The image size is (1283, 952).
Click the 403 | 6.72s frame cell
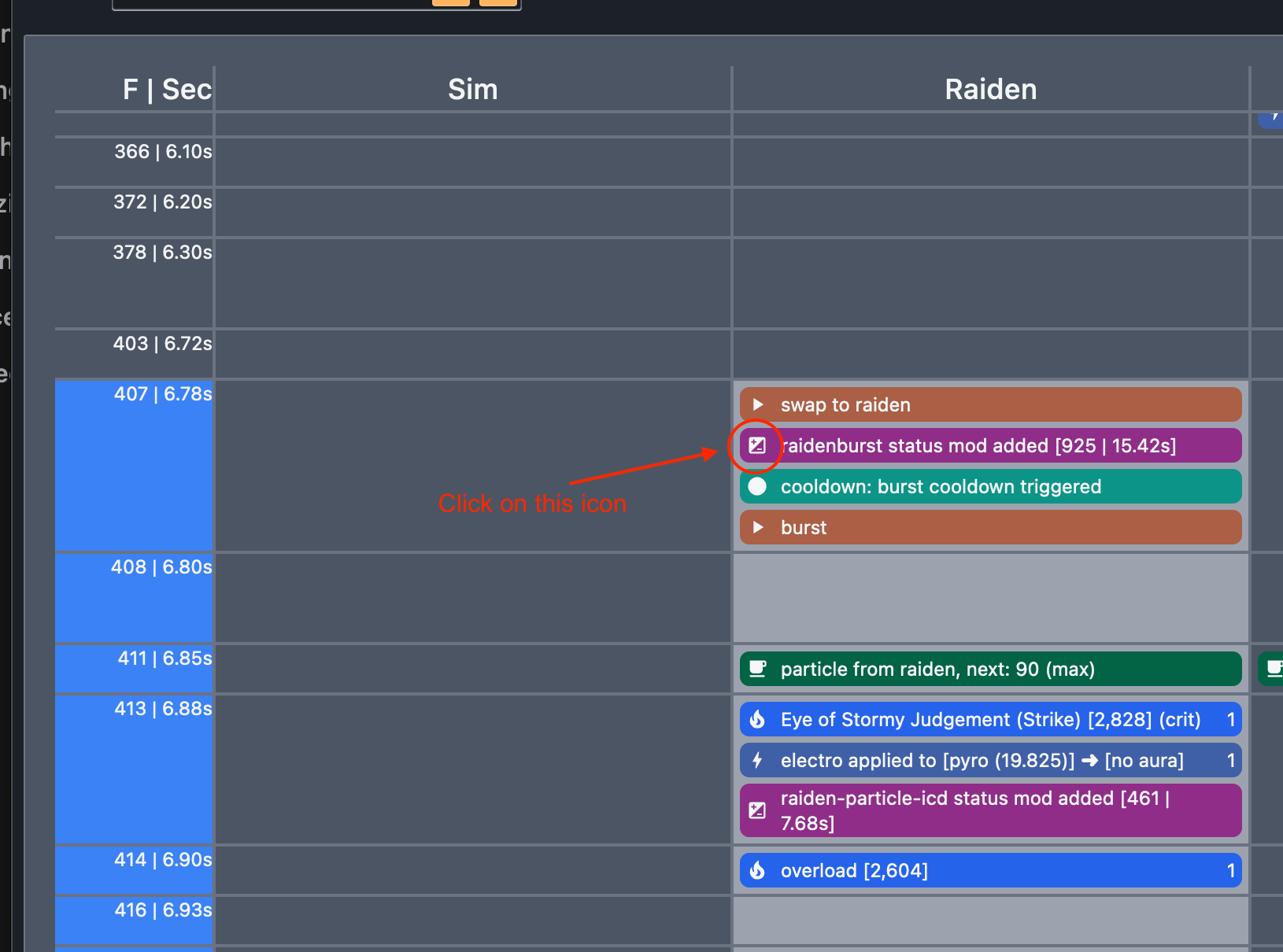(163, 344)
